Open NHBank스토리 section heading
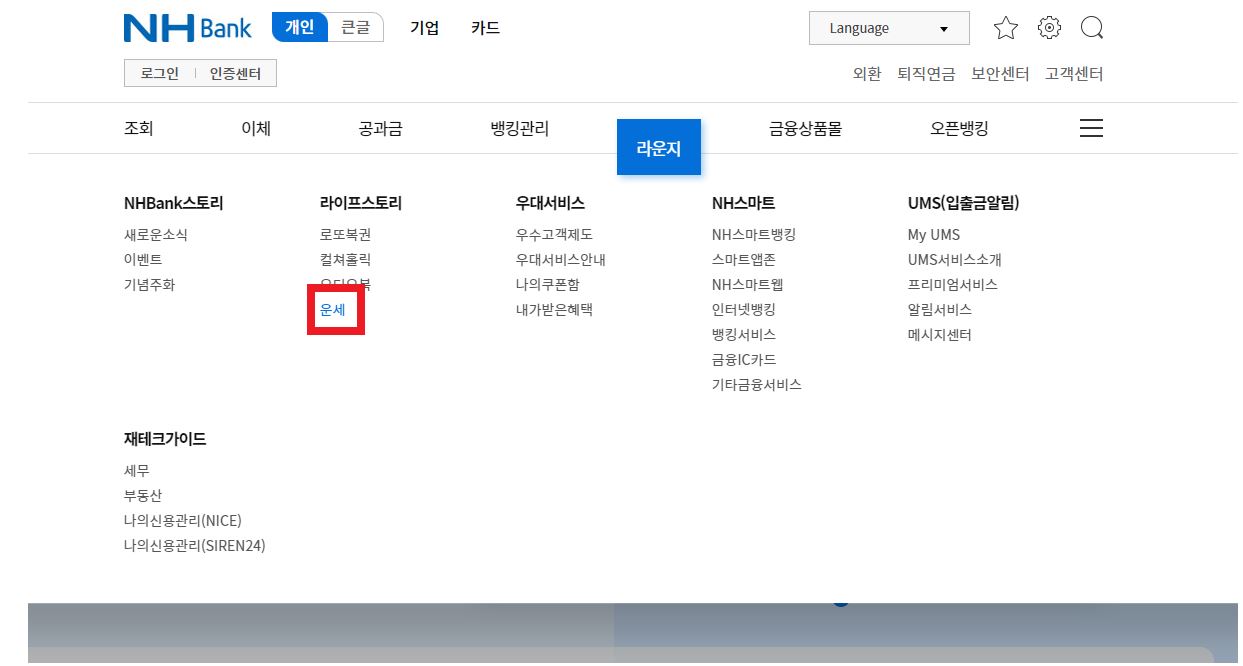The width and height of the screenshot is (1243, 666). (174, 203)
